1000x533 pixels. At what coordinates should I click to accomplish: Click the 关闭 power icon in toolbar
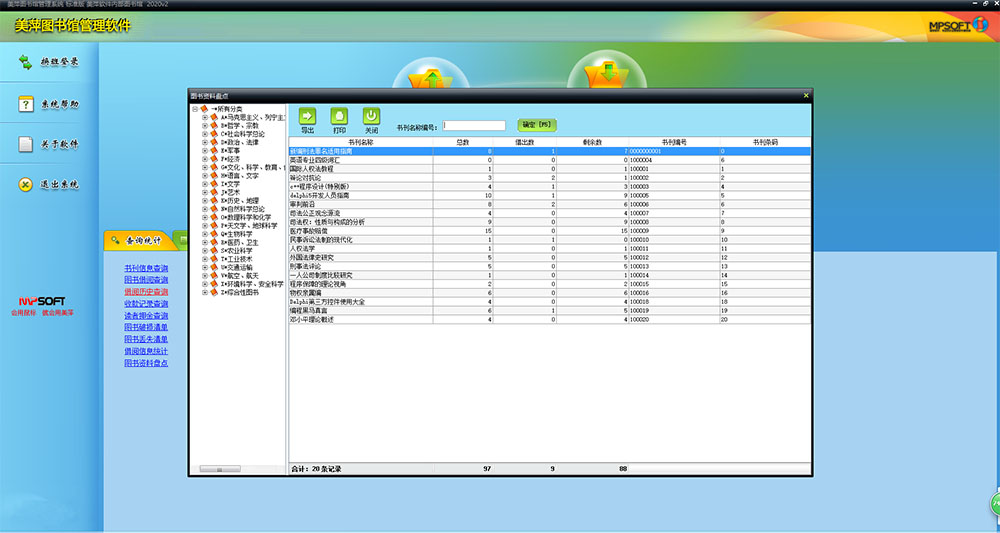click(x=371, y=116)
